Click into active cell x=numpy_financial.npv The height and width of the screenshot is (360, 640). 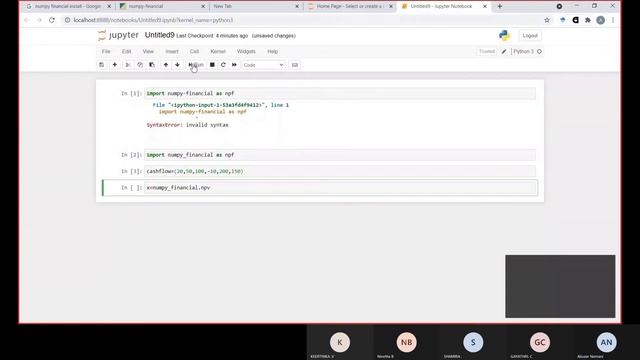(x=340, y=188)
